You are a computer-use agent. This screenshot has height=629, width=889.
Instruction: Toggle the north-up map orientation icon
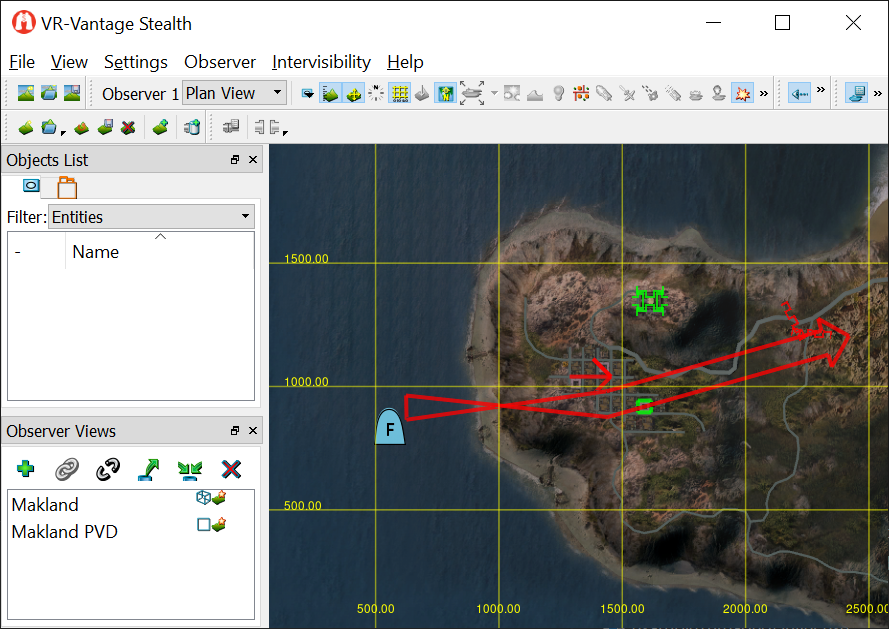coord(446,94)
